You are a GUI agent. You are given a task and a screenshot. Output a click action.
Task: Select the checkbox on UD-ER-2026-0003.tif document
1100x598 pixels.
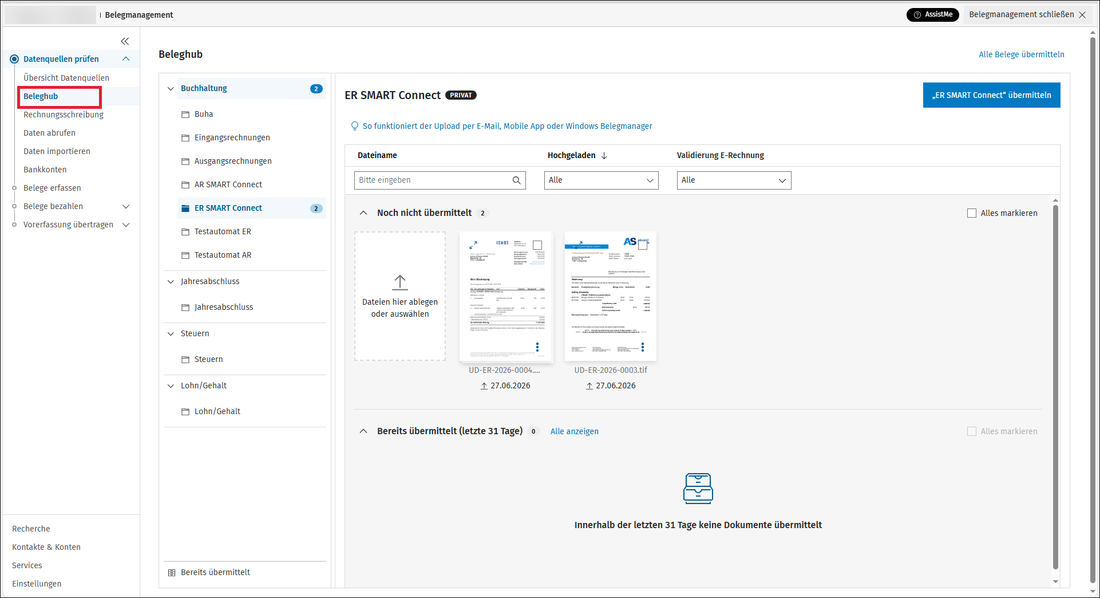click(643, 246)
